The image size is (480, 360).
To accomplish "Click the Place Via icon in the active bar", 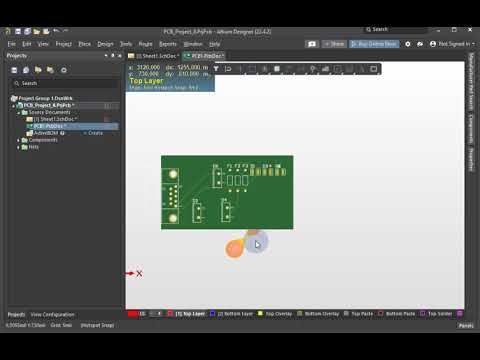I will pyautogui.click(x=313, y=69).
